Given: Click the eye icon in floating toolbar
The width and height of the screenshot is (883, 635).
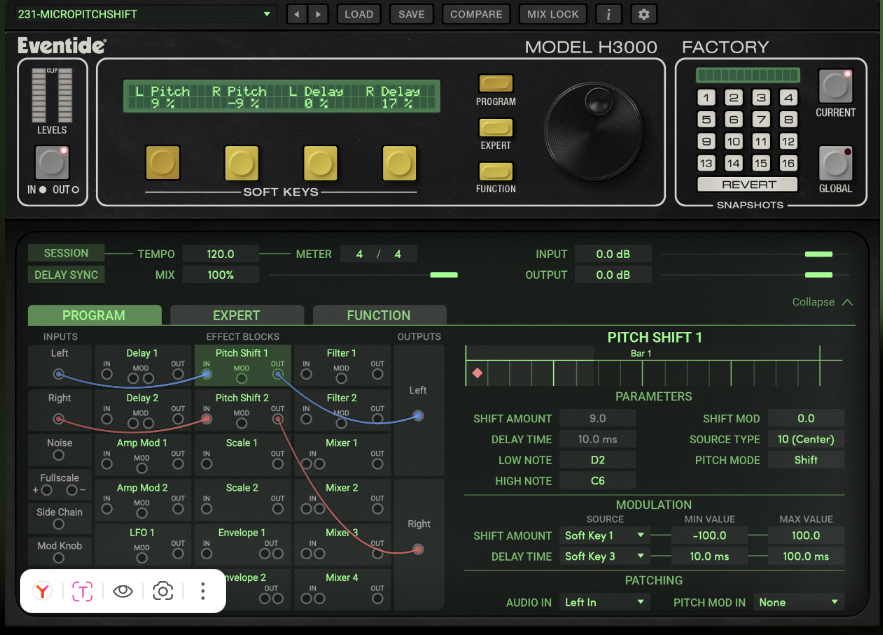Looking at the screenshot, I should [x=123, y=591].
